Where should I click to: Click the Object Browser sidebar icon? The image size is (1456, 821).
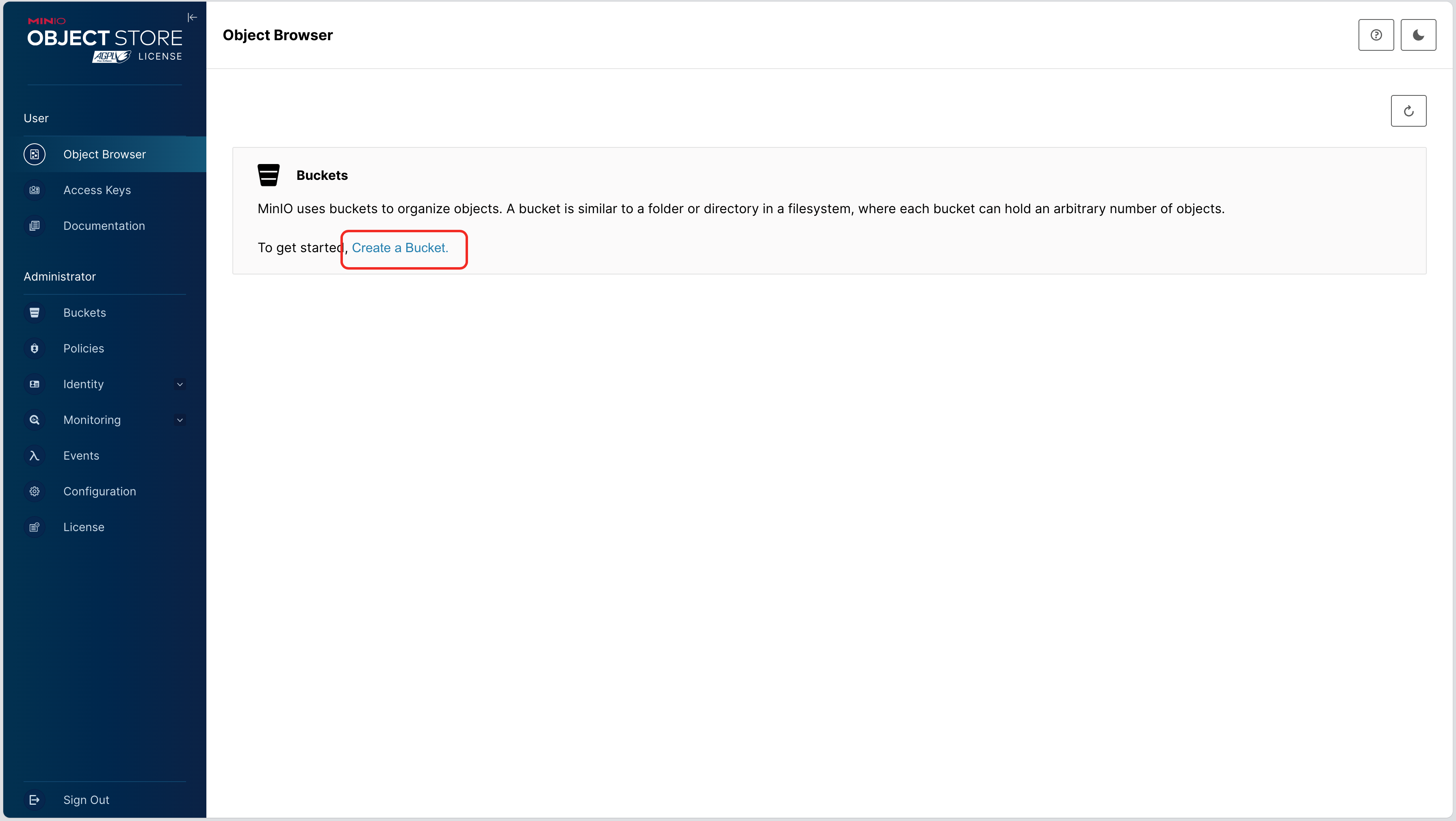point(35,154)
